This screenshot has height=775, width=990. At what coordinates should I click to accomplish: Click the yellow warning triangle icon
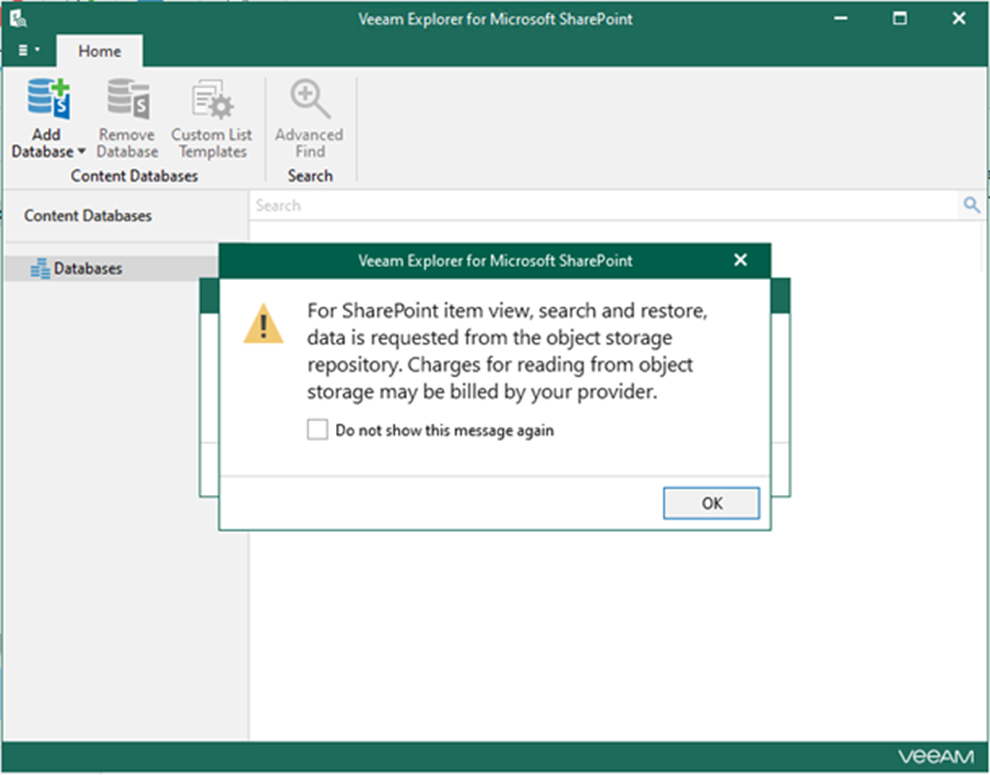[263, 324]
